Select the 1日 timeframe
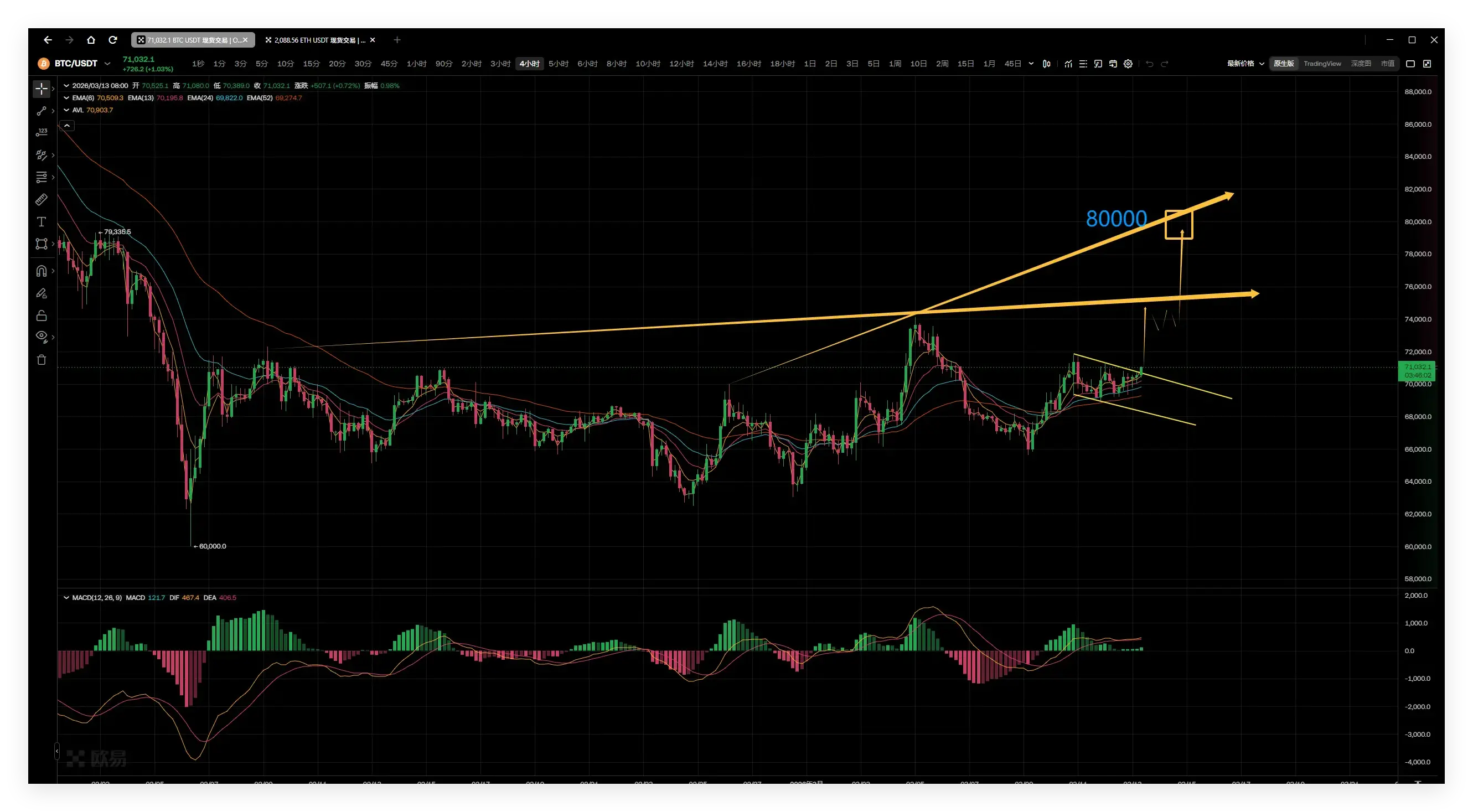 click(x=809, y=64)
